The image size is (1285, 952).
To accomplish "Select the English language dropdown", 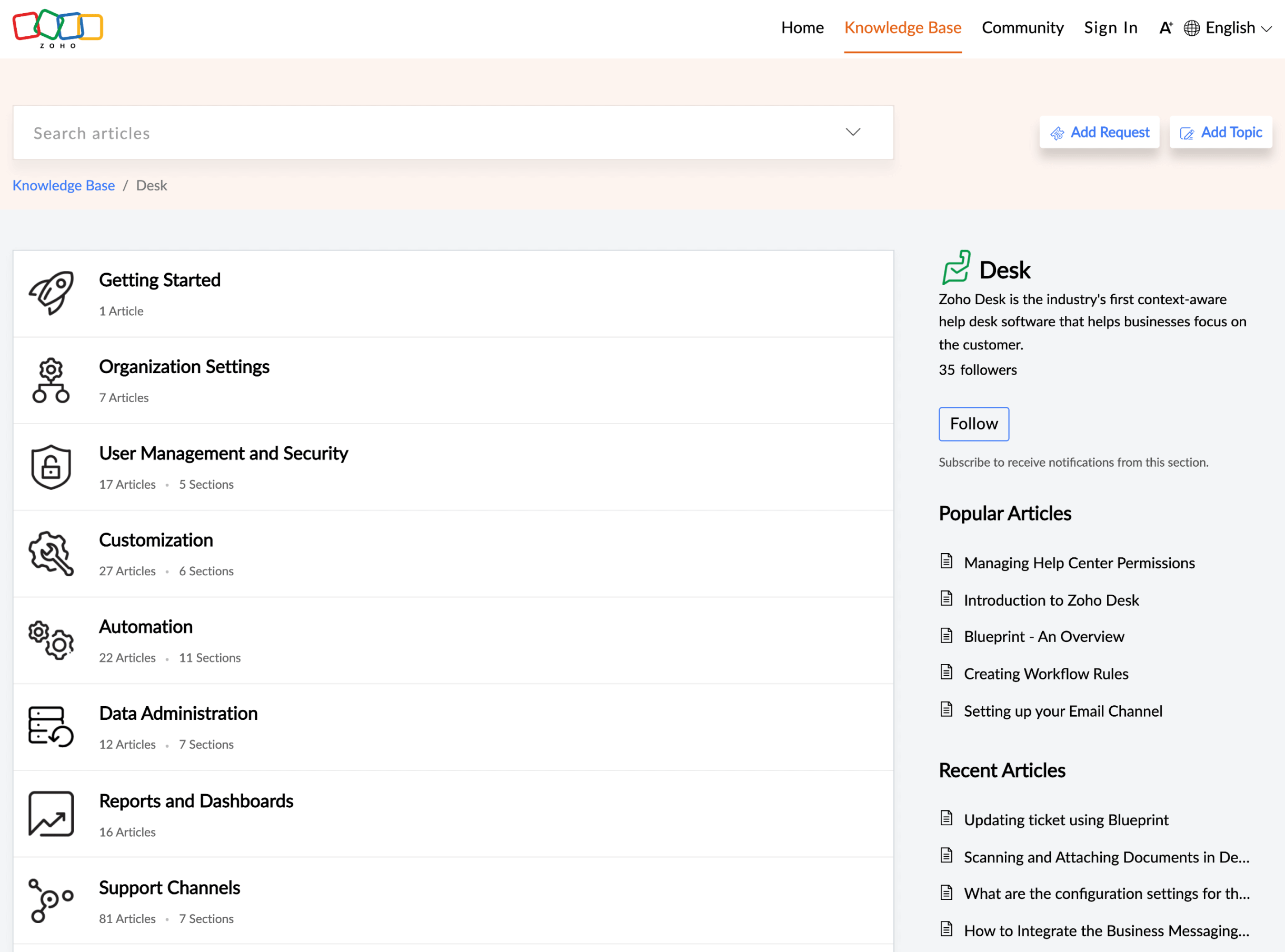I will point(1232,27).
